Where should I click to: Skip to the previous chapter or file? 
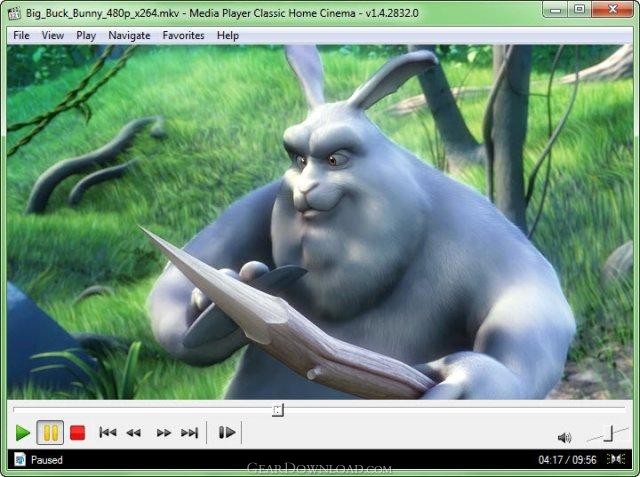pyautogui.click(x=108, y=432)
